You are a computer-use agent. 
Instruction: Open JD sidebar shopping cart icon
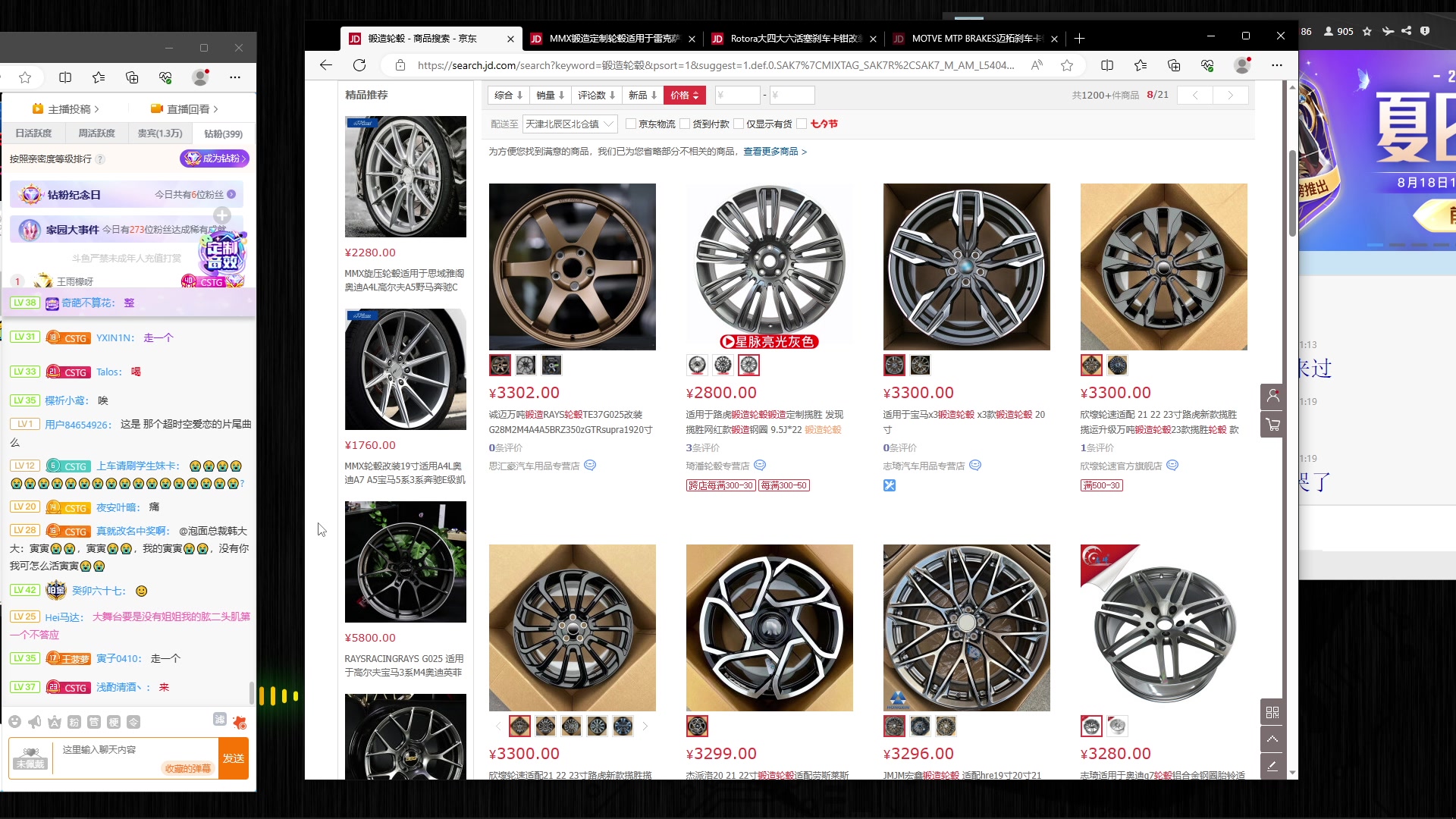point(1272,425)
